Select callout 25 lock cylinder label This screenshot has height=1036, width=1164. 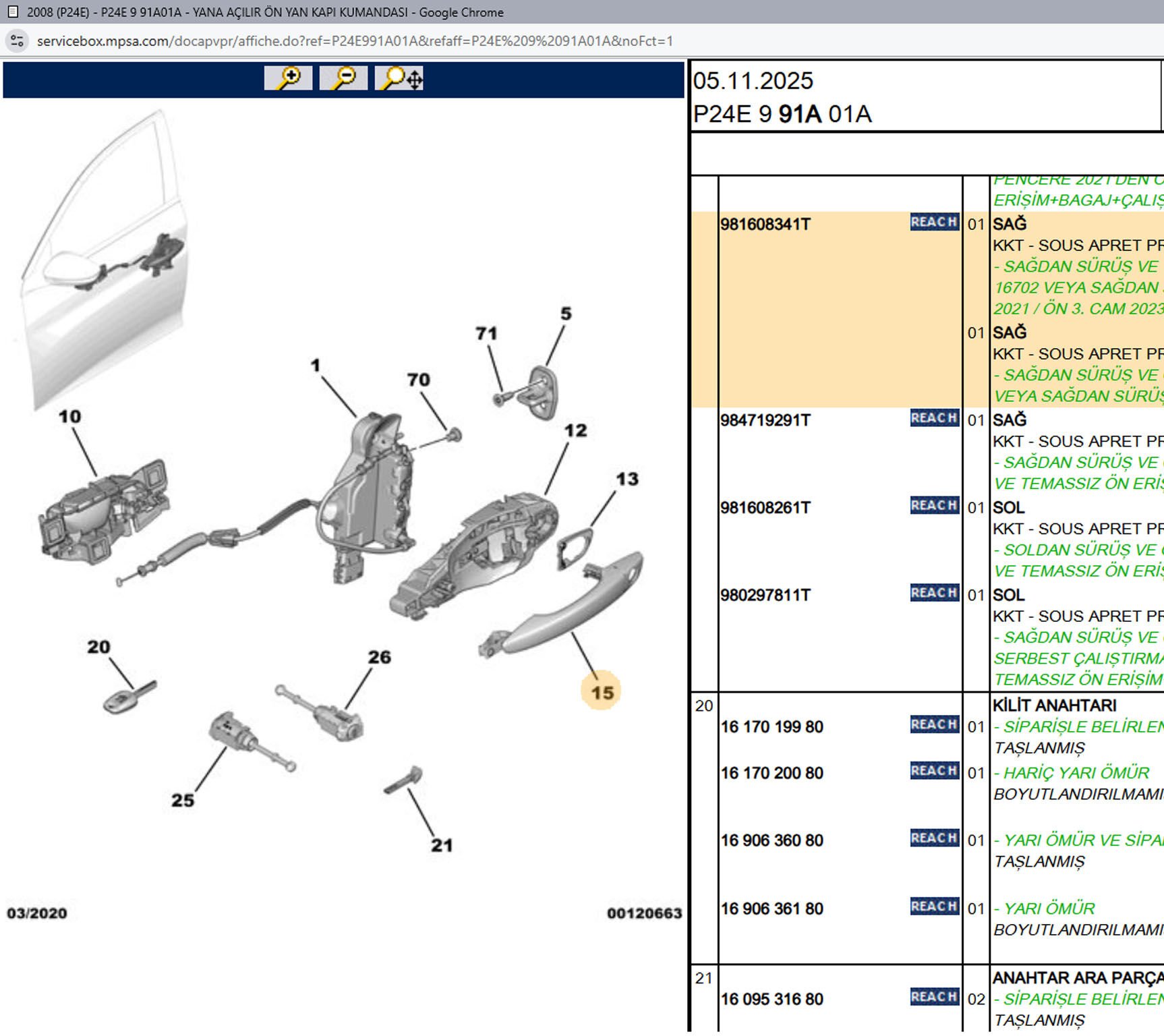tap(182, 801)
